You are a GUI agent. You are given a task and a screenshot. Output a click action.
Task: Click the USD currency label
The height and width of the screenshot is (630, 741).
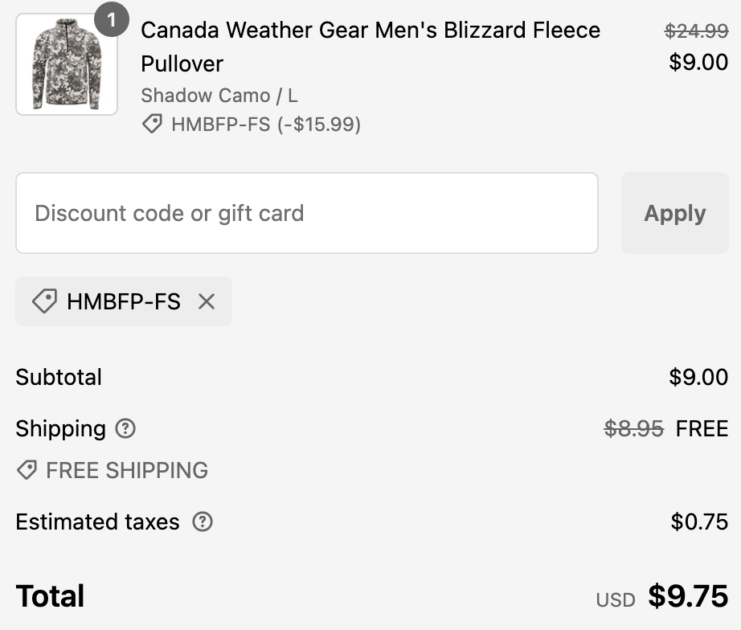coord(615,600)
